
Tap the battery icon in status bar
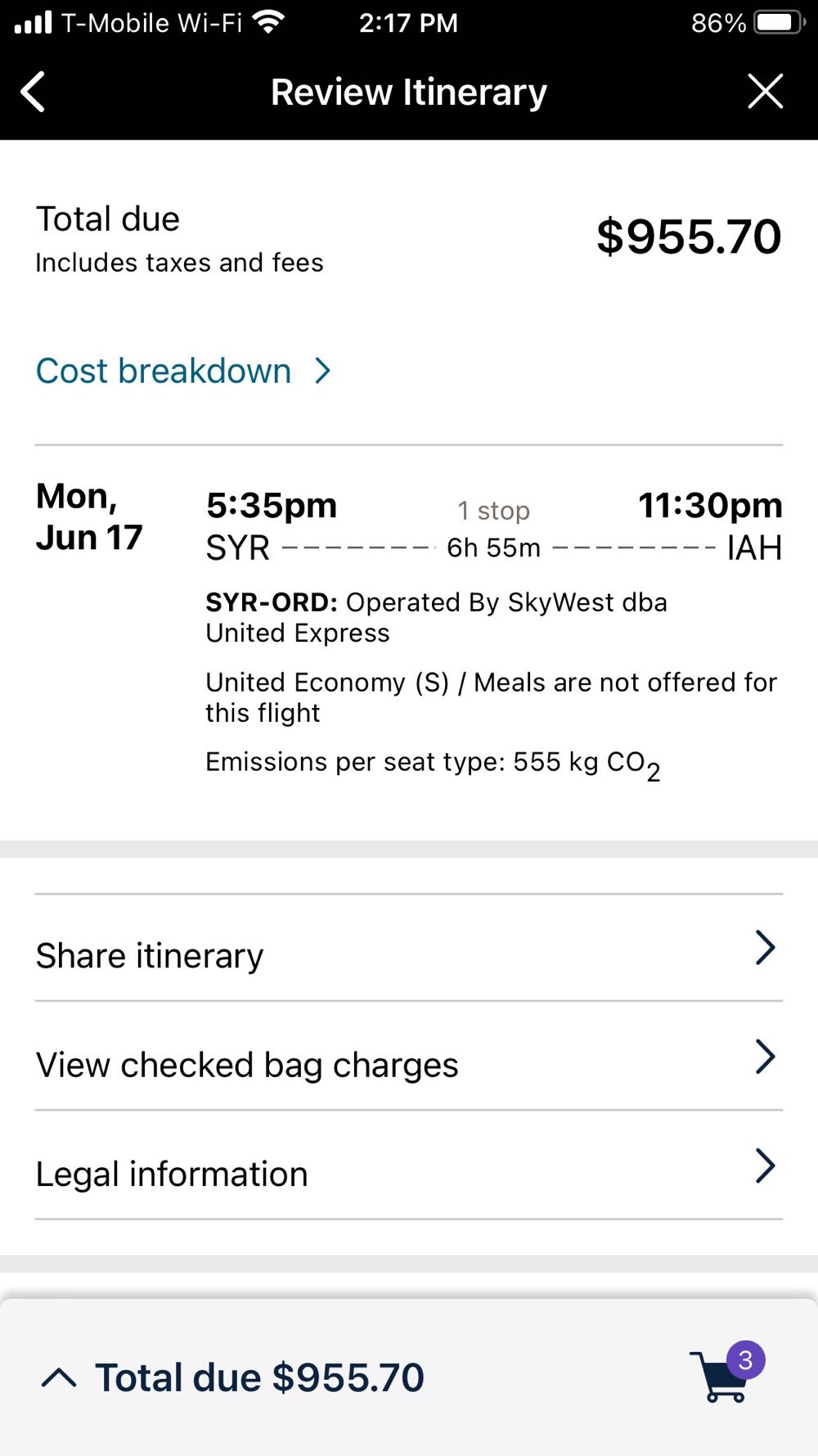pos(779,22)
